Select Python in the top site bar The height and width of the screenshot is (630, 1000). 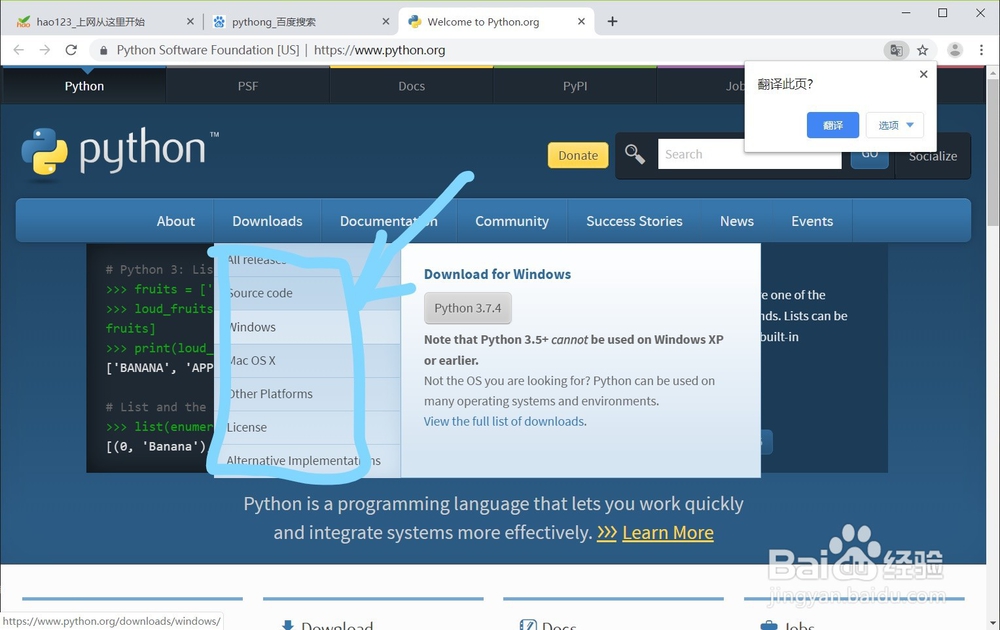coord(84,86)
